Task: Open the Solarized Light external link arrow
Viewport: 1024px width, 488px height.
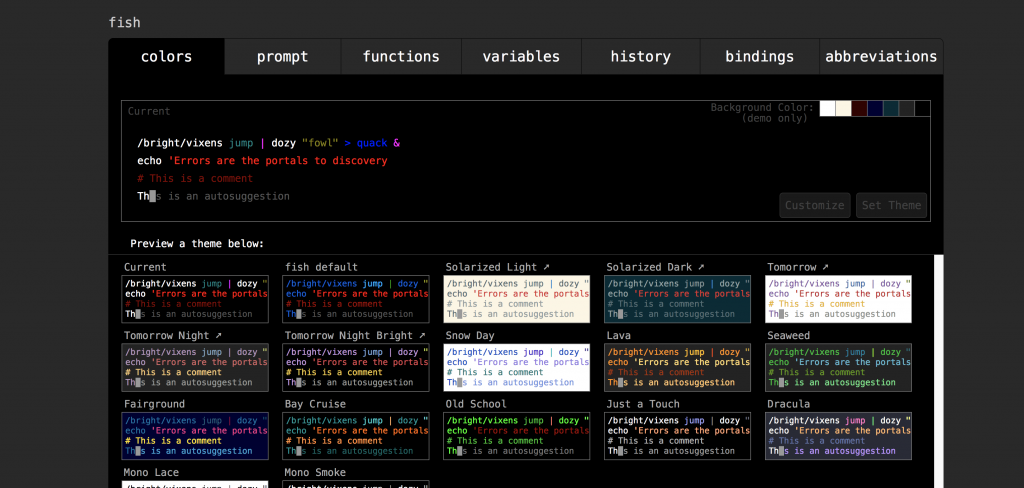Action: 546,268
